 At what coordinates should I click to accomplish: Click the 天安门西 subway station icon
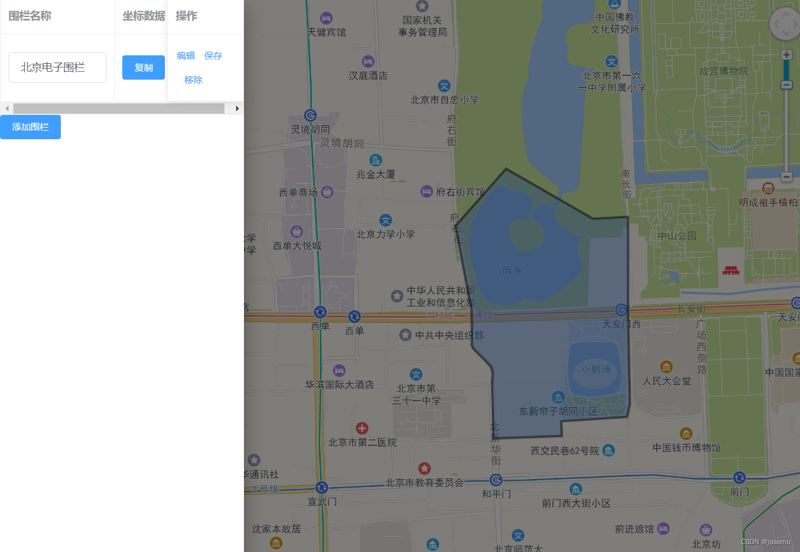[x=621, y=310]
